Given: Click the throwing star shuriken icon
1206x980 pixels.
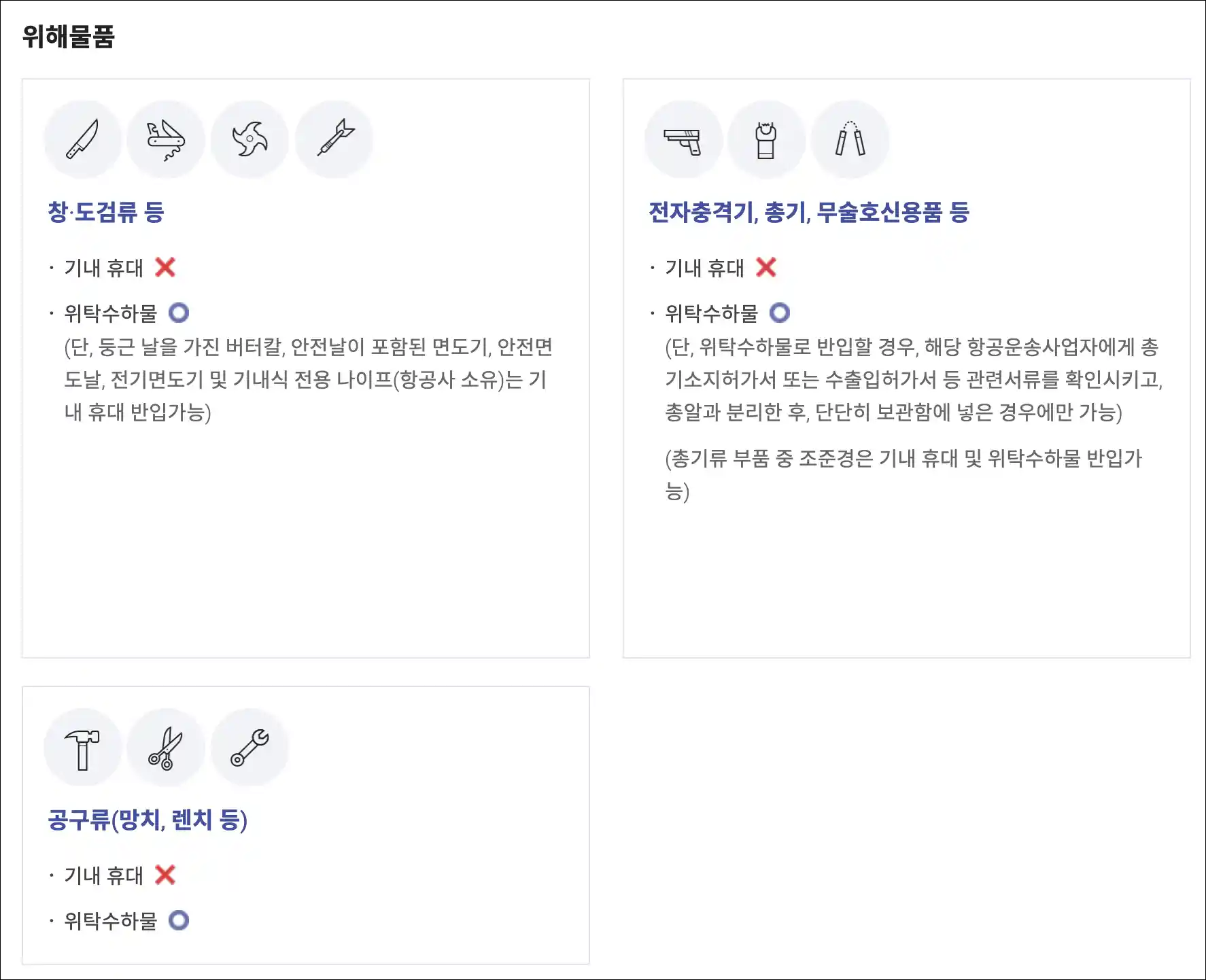Looking at the screenshot, I should (x=249, y=139).
